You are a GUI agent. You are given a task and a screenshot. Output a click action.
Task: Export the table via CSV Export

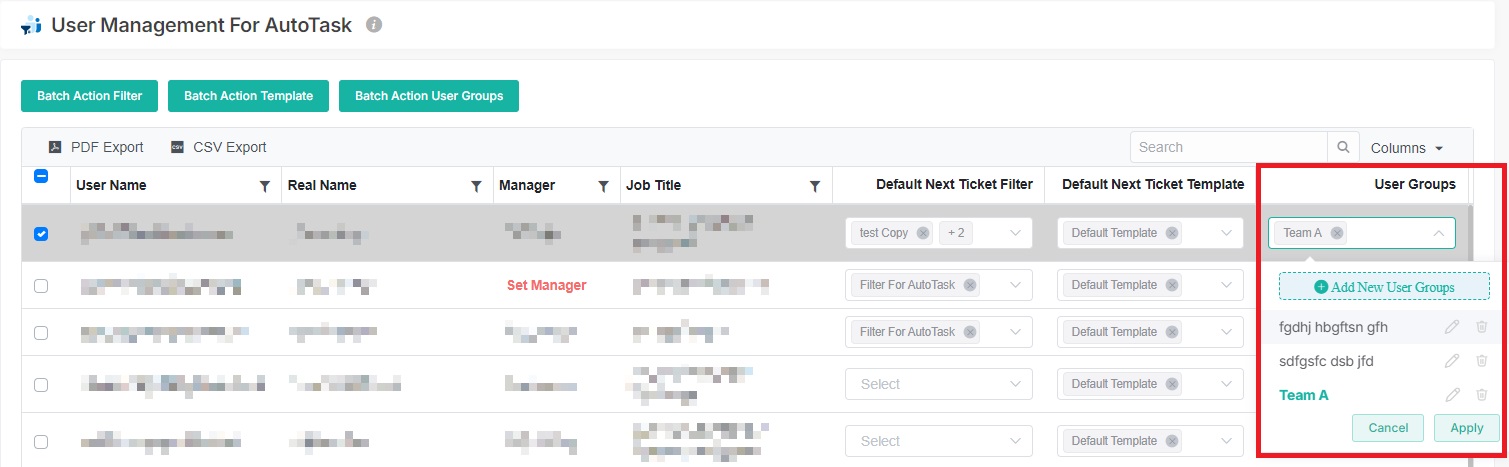pyautogui.click(x=218, y=147)
